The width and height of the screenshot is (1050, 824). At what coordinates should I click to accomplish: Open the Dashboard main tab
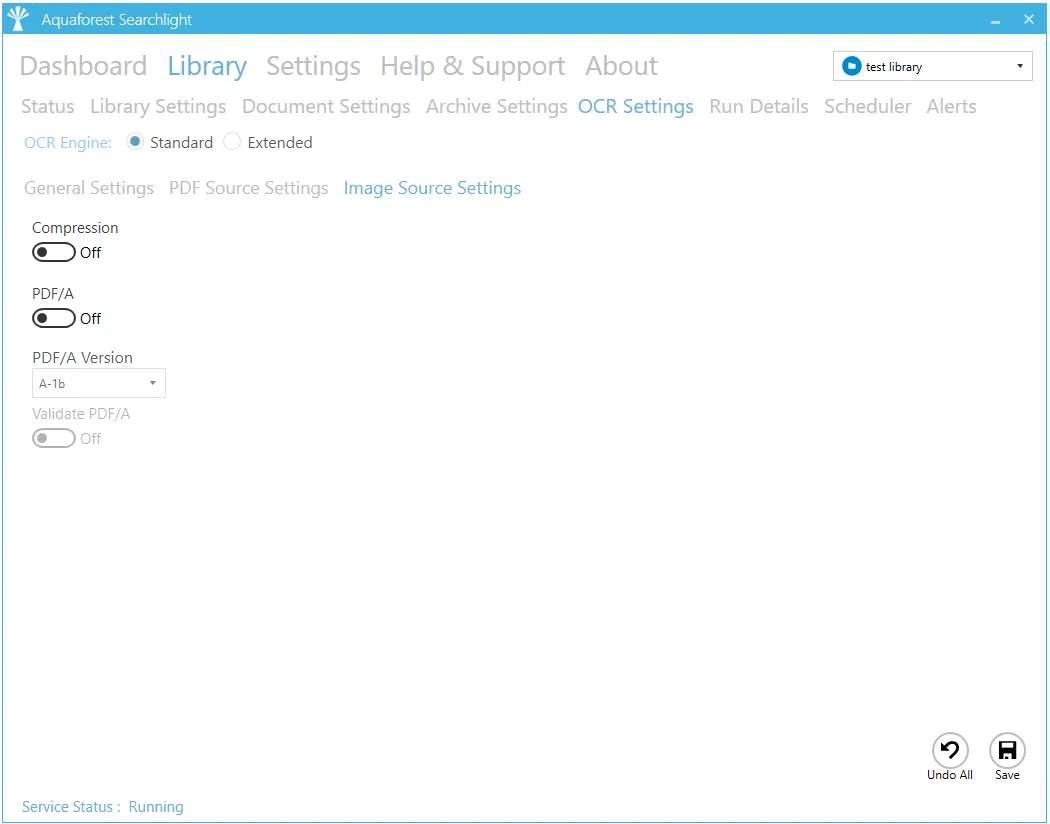tap(83, 66)
